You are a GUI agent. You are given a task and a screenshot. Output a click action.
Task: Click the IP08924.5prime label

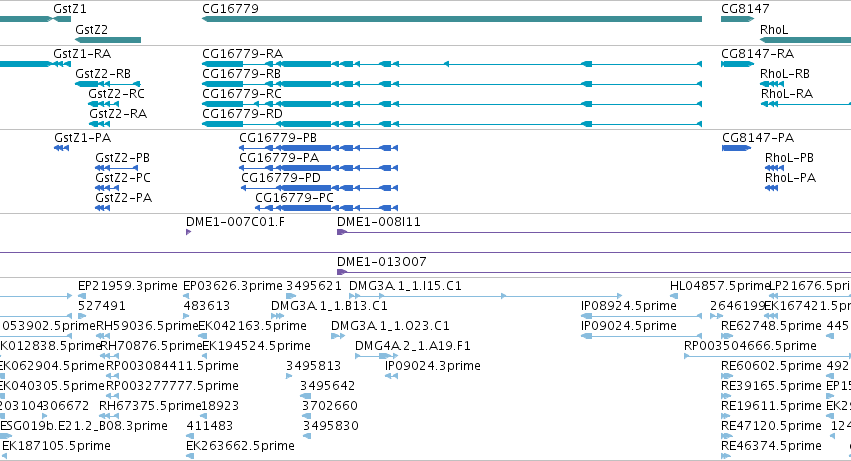tap(628, 306)
